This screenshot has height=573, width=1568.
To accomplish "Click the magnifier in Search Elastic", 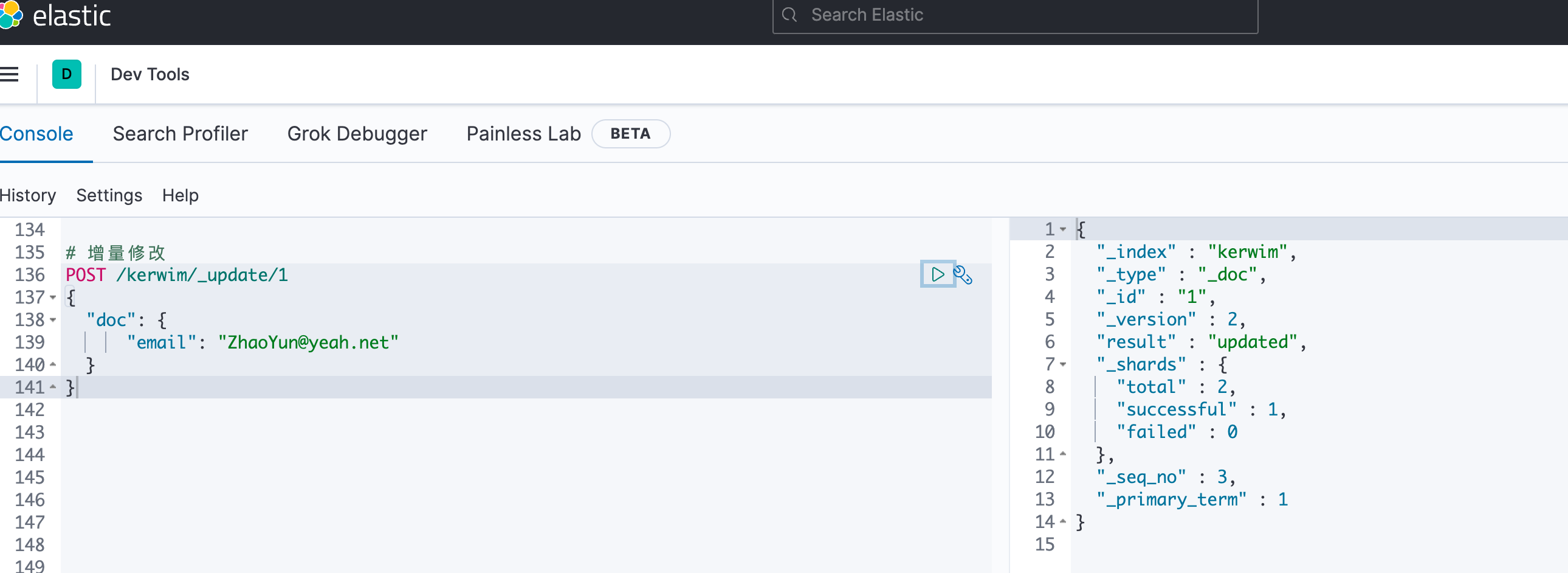I will [789, 15].
